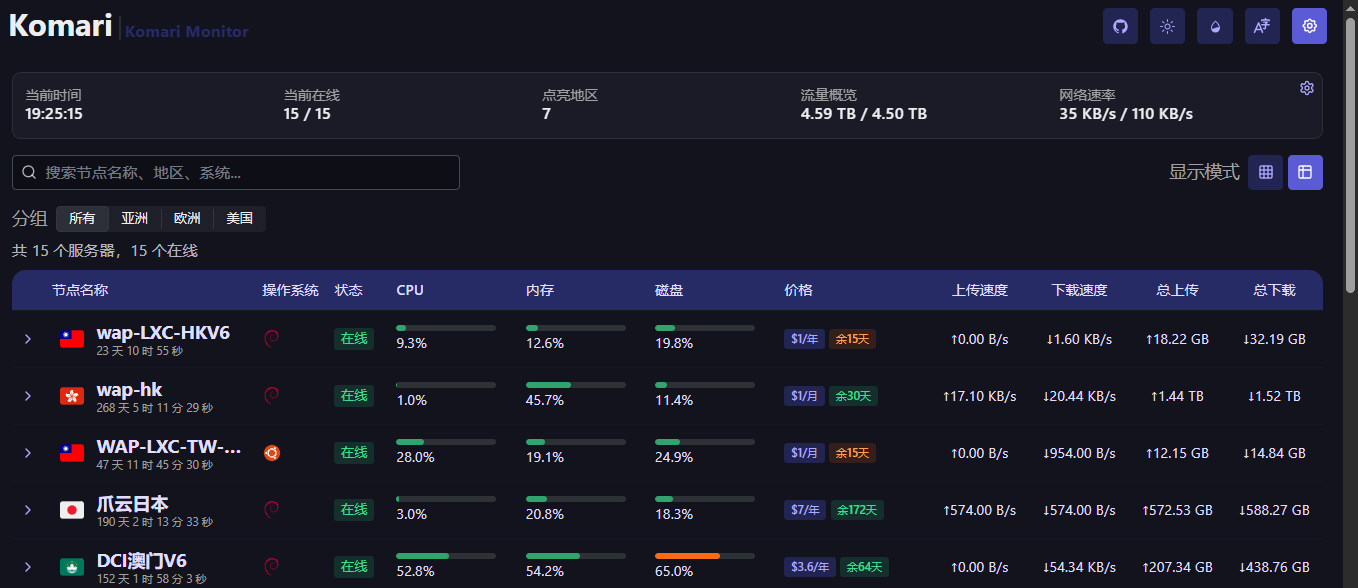
Task: Click the 19:25:15 current time value
Action: click(x=54, y=114)
